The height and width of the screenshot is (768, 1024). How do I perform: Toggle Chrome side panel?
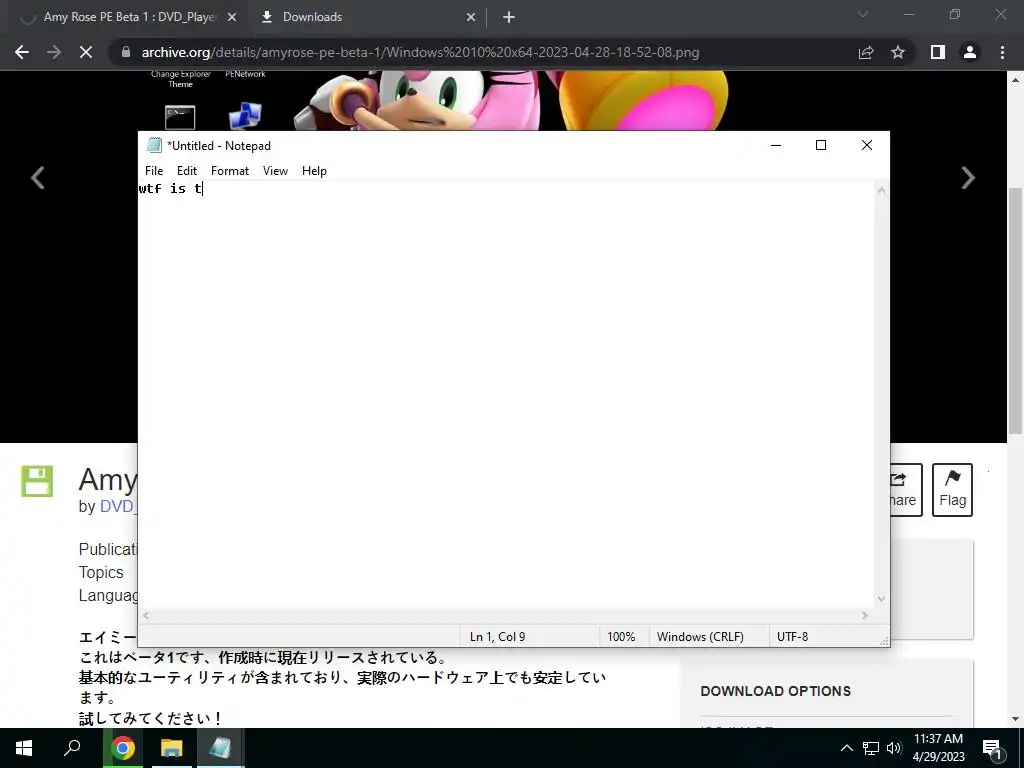[x=938, y=52]
